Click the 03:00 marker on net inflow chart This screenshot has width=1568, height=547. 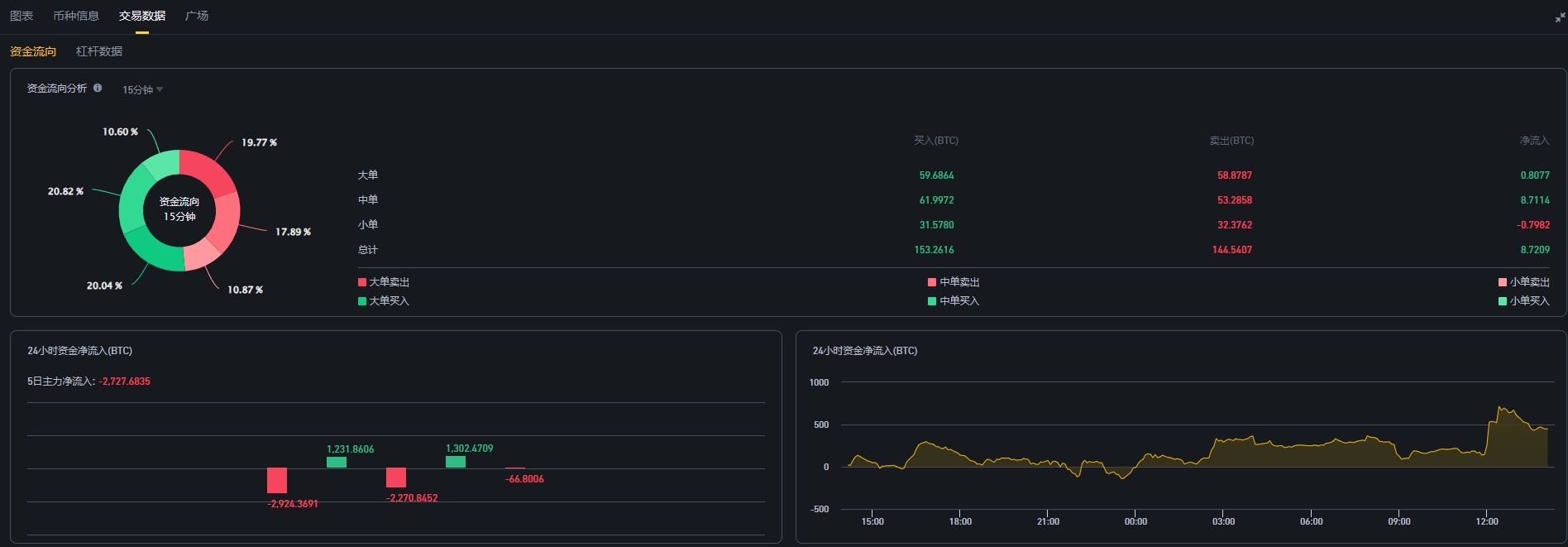(1223, 521)
